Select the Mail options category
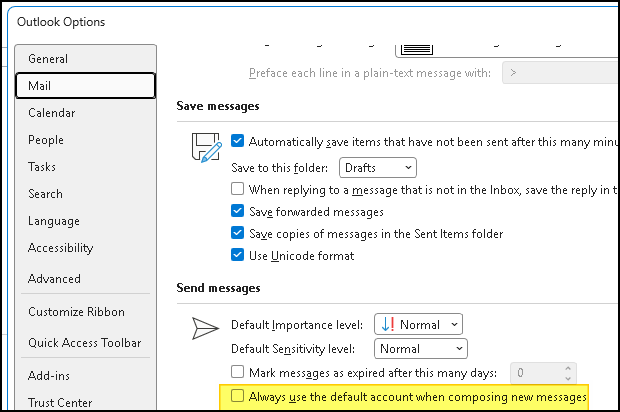Image resolution: width=620 pixels, height=412 pixels. coord(85,85)
